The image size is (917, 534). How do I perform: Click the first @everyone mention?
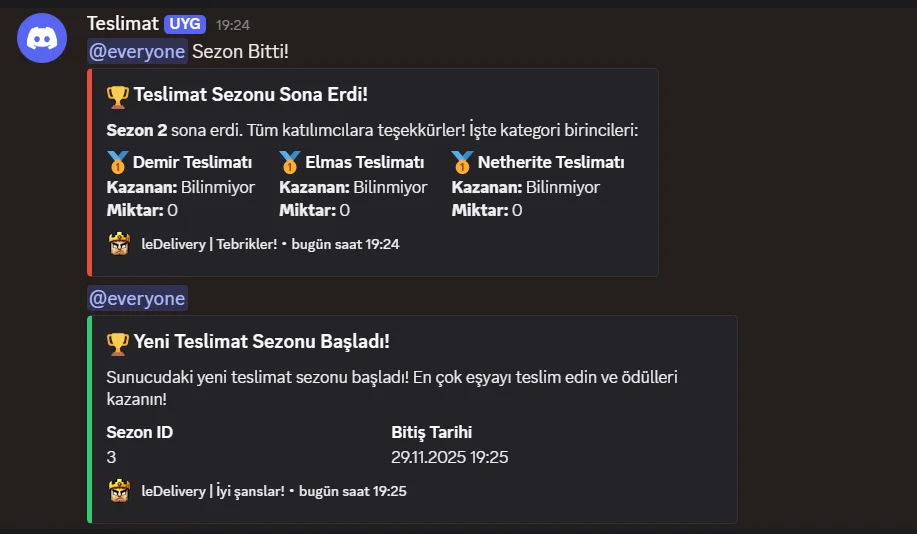[137, 51]
